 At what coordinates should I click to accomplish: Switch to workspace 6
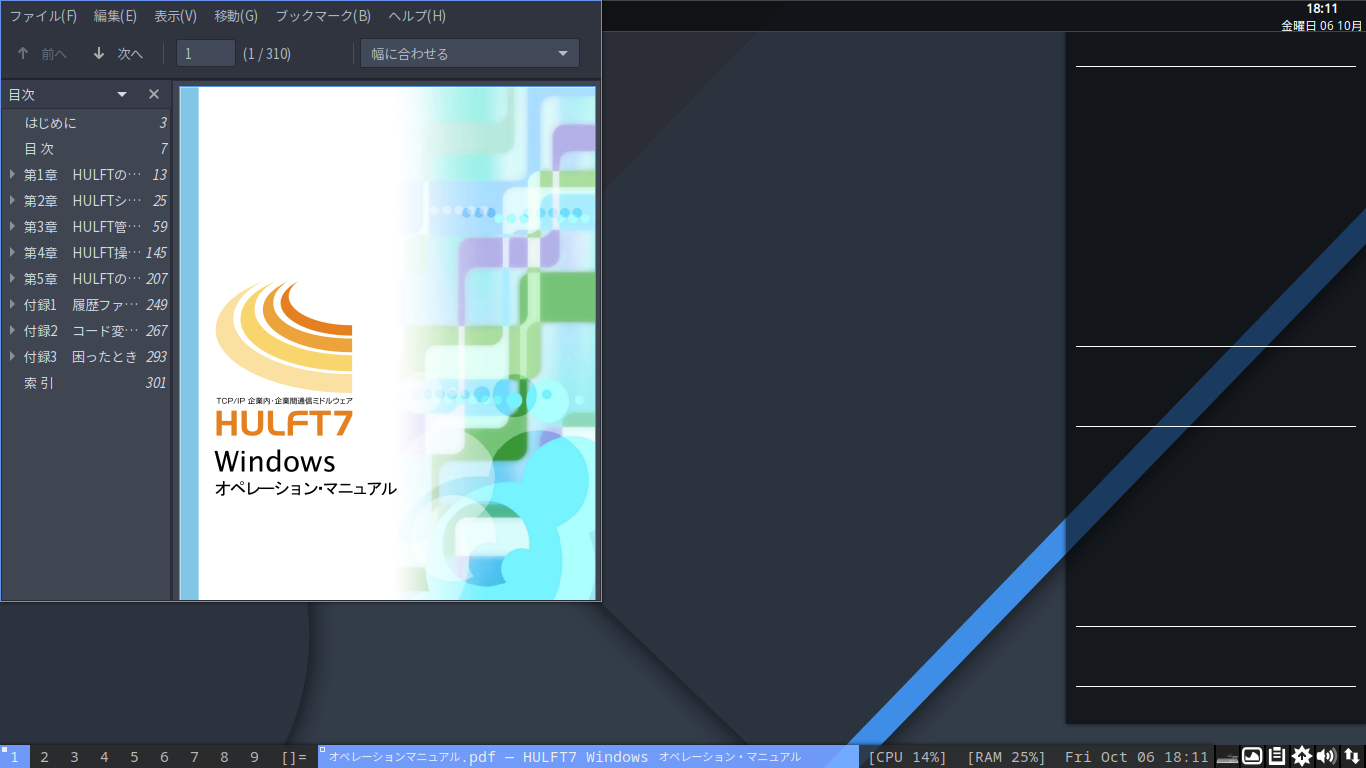(x=164, y=757)
